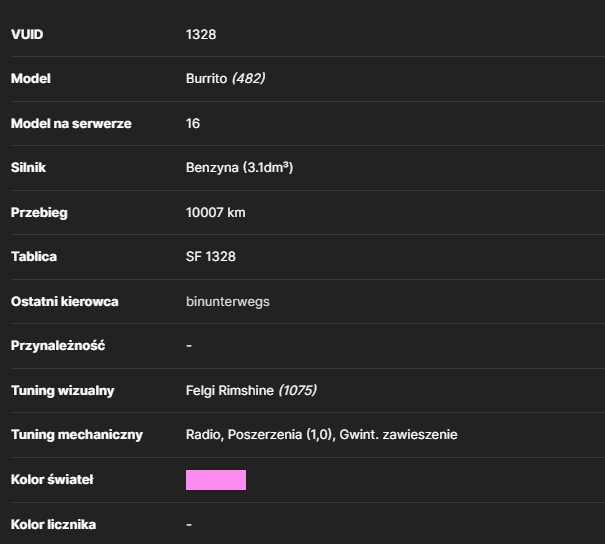Click the Tuning wizualny label
The height and width of the screenshot is (544, 605).
pos(63,390)
